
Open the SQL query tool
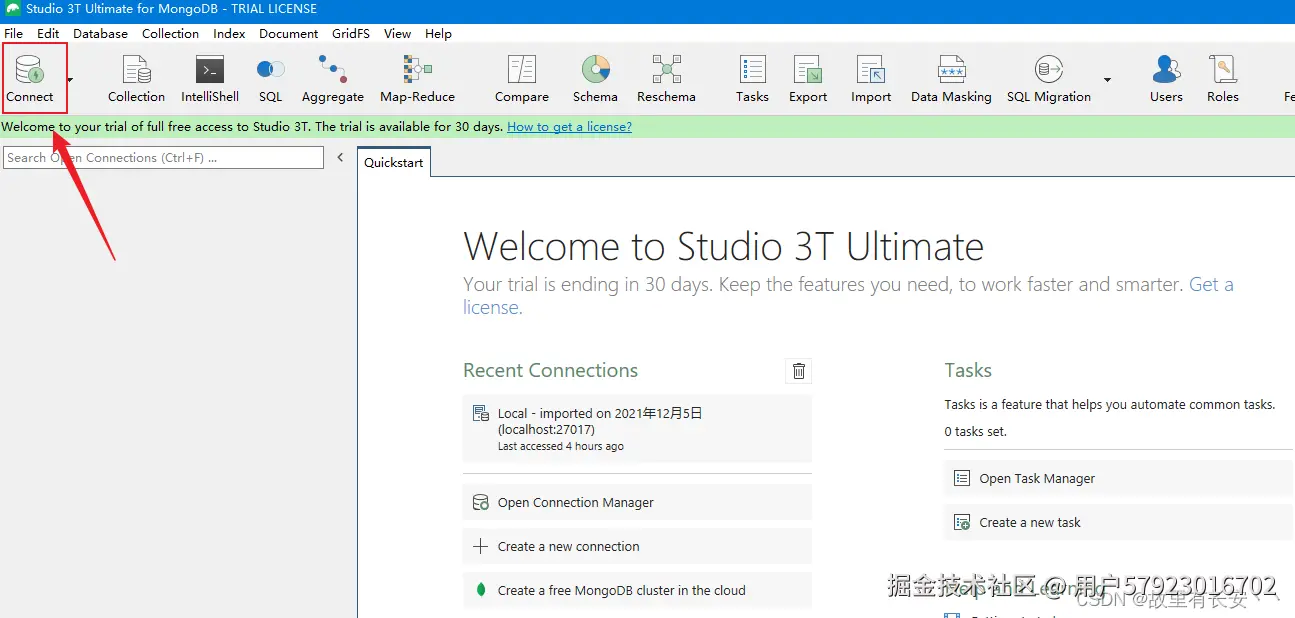(270, 78)
